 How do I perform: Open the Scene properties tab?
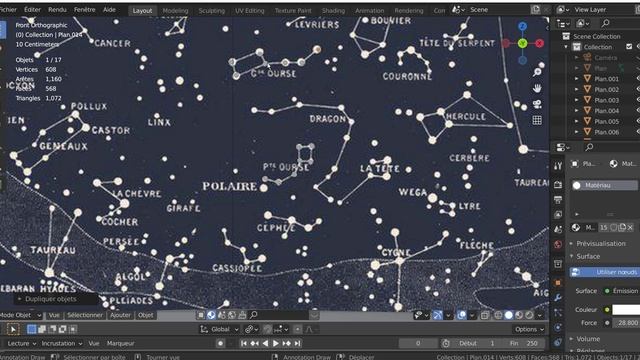point(558,229)
